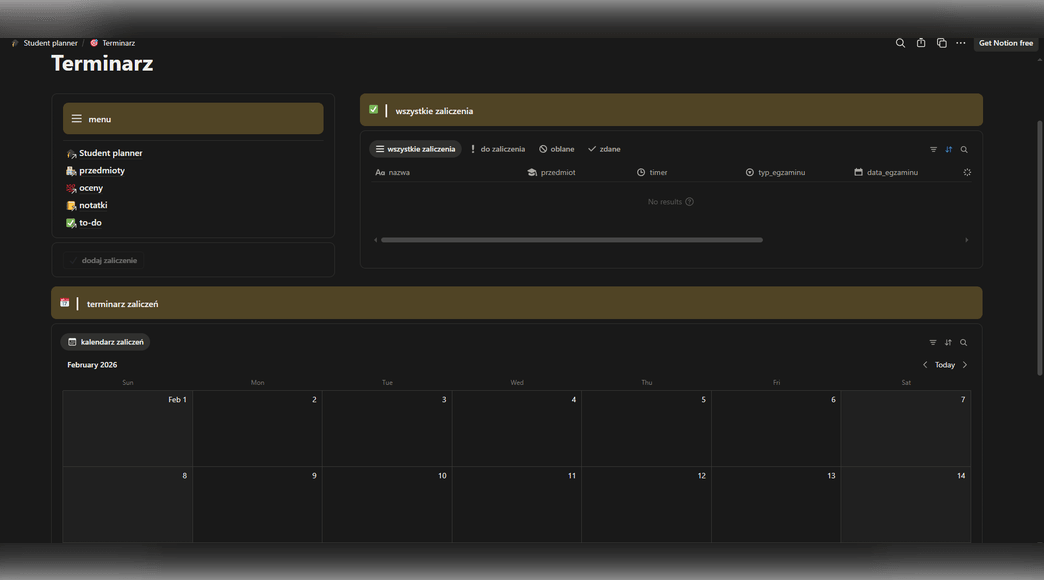Click the duplicate page icon
Image resolution: width=1044 pixels, height=580 pixels.
coord(941,43)
